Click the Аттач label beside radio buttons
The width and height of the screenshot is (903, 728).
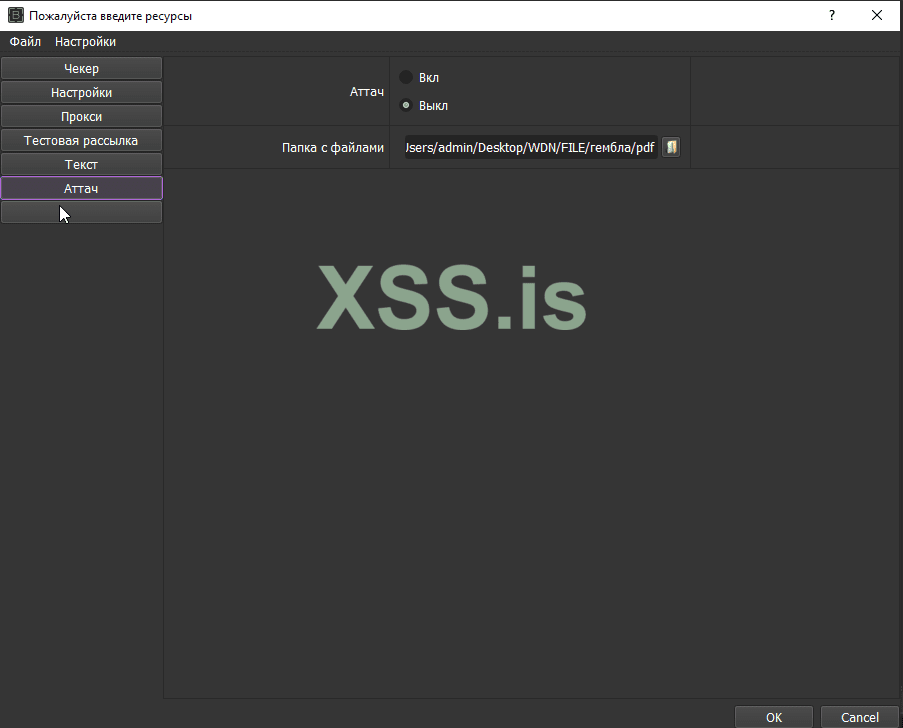click(x=367, y=92)
